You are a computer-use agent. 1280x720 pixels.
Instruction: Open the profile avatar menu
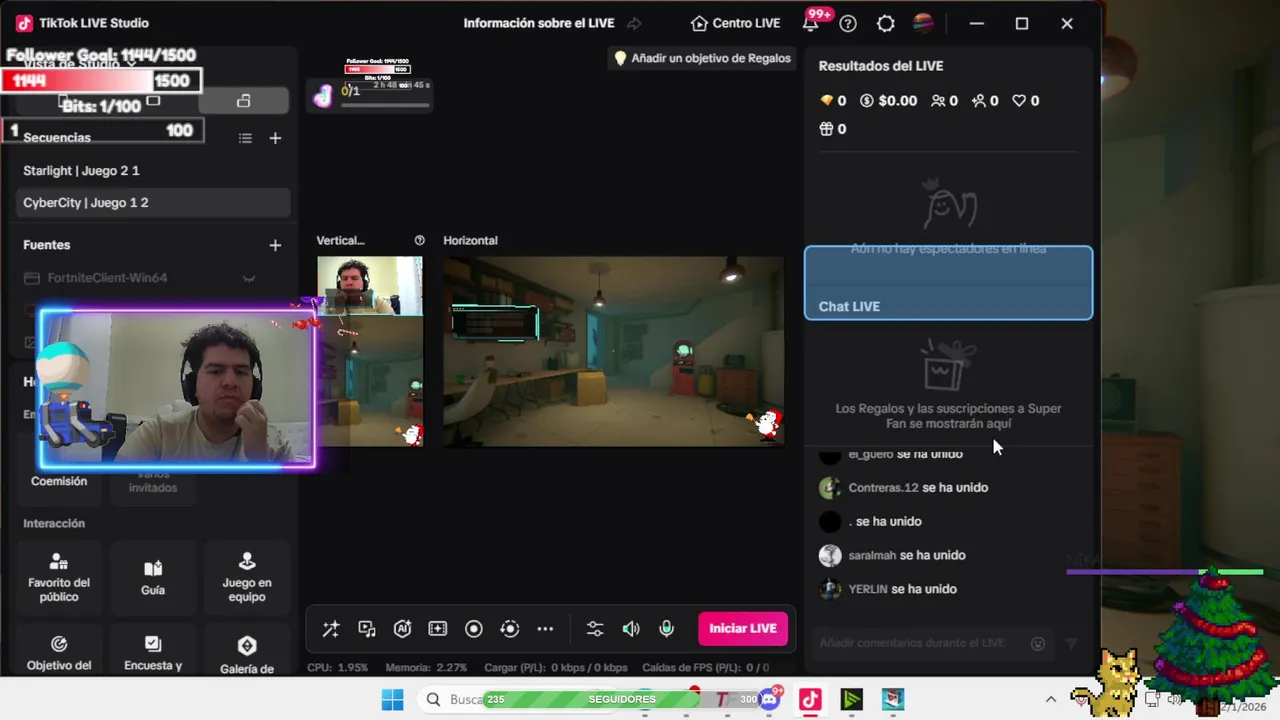(x=923, y=23)
